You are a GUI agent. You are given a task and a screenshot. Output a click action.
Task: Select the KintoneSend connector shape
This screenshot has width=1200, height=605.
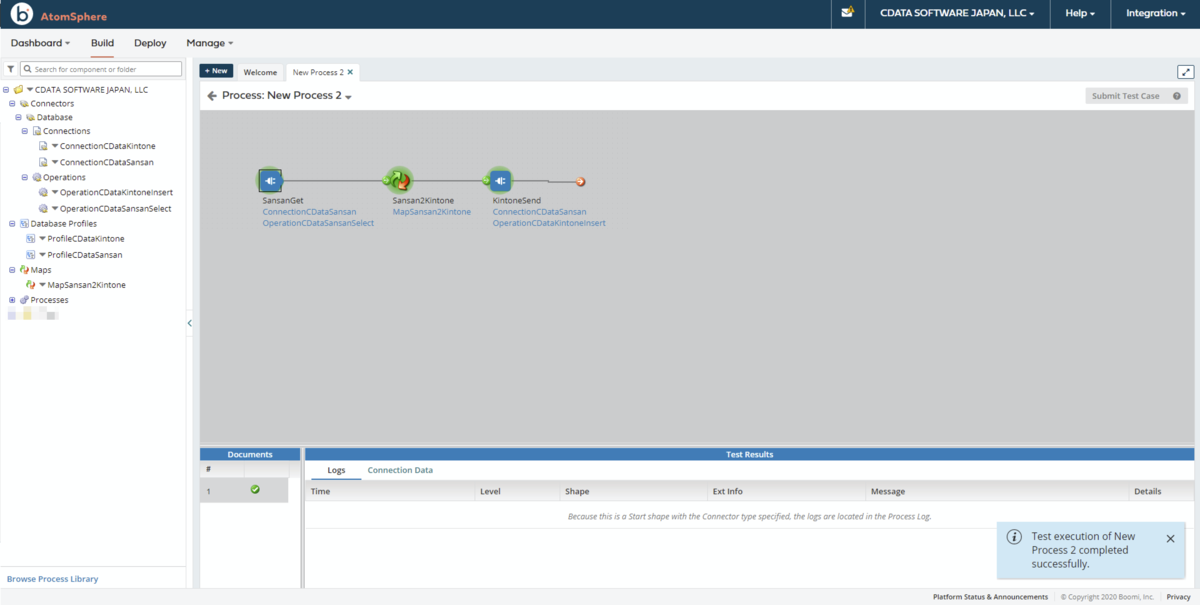point(500,181)
